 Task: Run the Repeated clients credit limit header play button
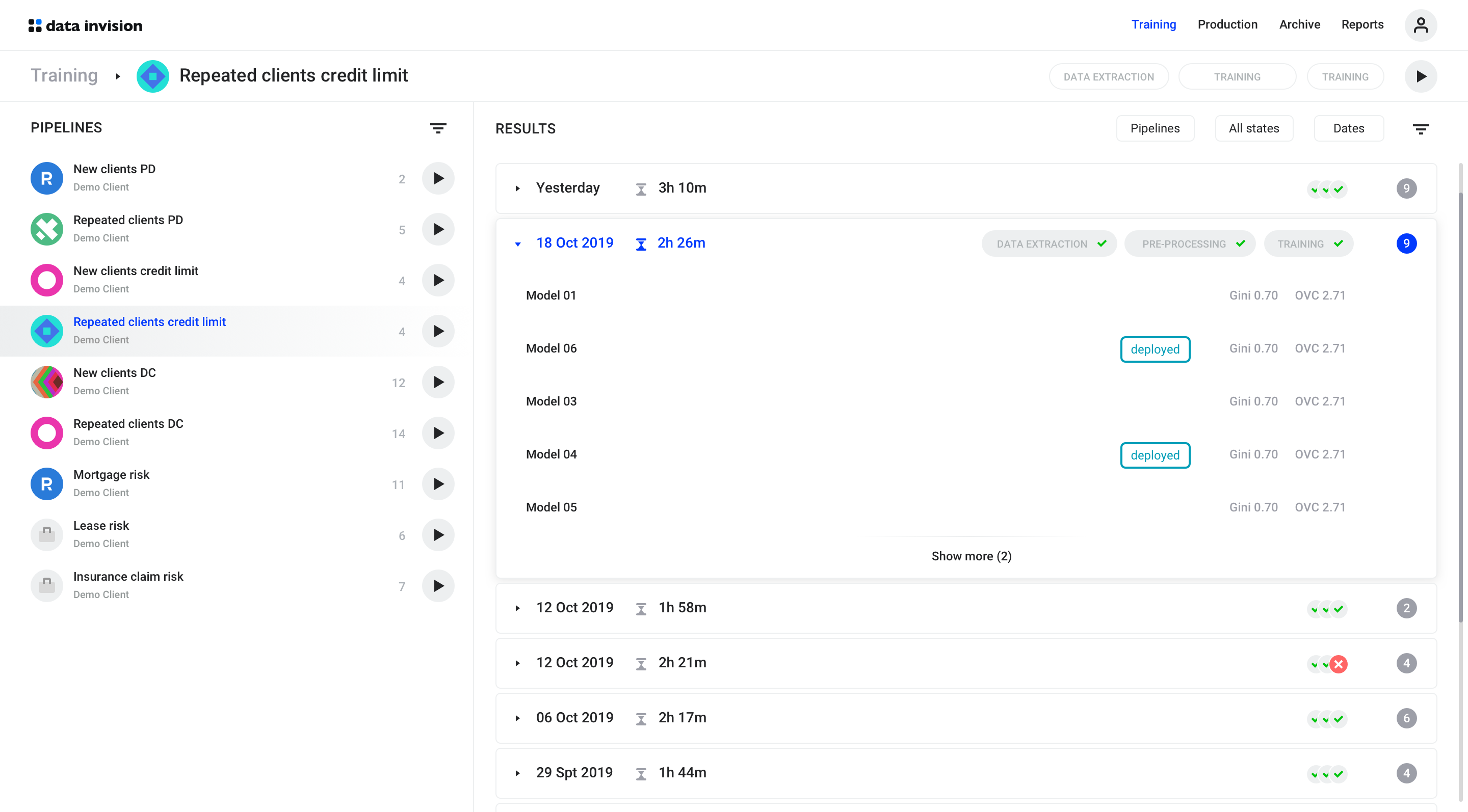coord(1420,76)
